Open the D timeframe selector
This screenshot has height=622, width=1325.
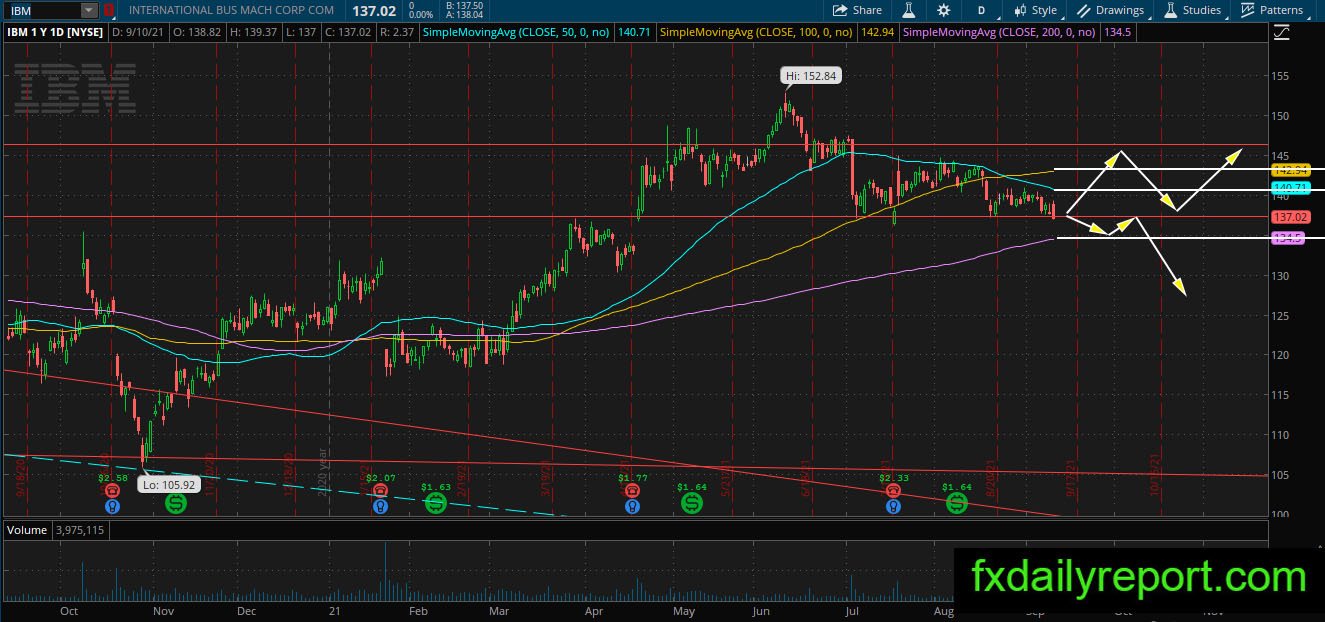pos(982,10)
